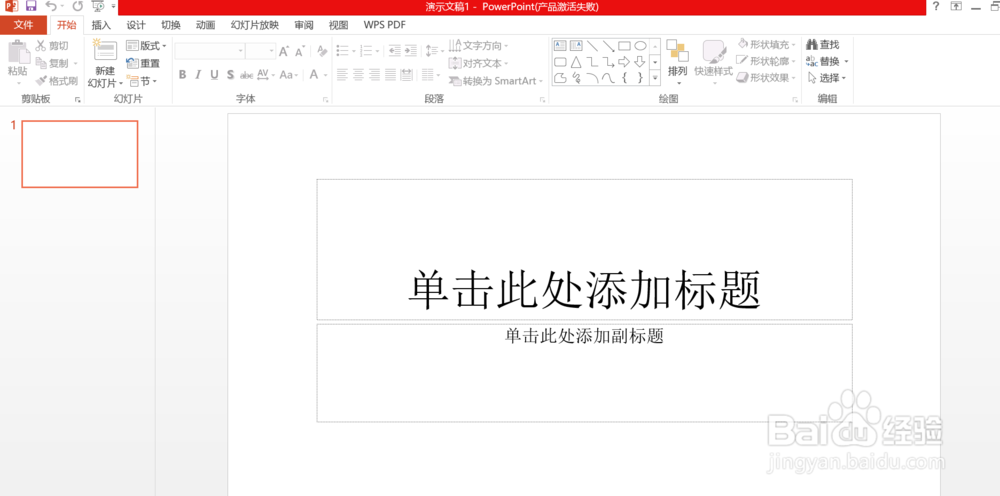Switch to the 切换 (Transitions) tab
This screenshot has width=1000, height=496.
point(170,25)
